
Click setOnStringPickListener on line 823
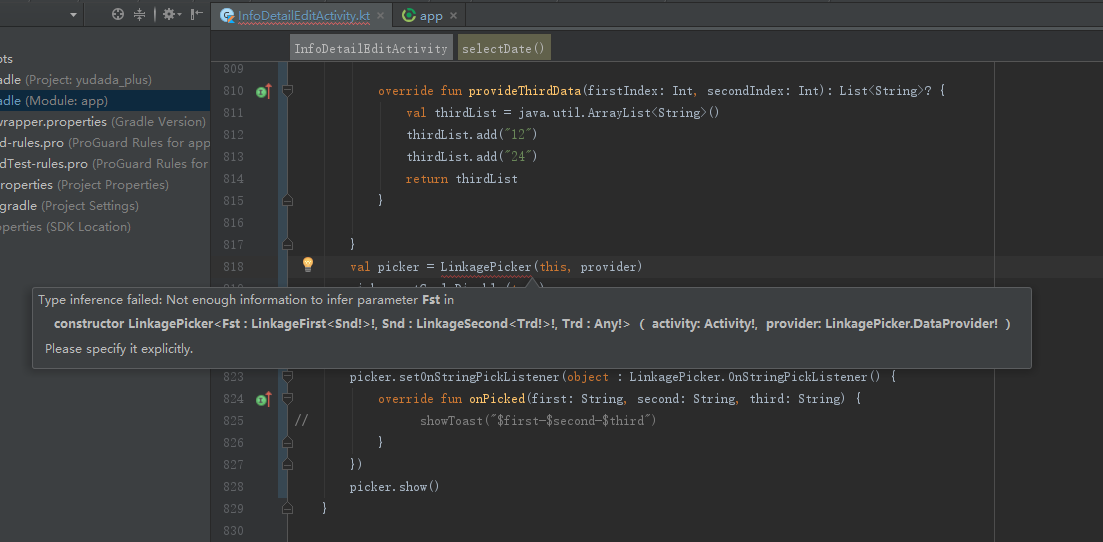coord(480,377)
